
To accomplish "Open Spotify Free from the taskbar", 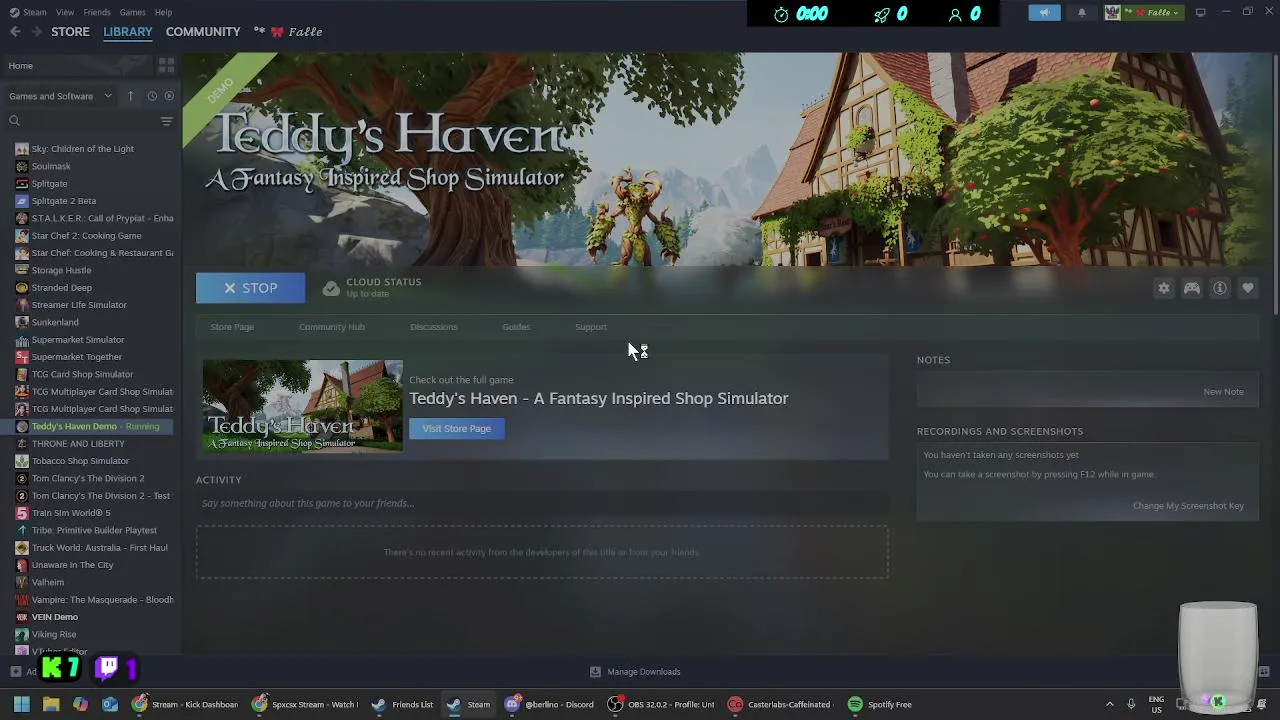I will [x=880, y=704].
